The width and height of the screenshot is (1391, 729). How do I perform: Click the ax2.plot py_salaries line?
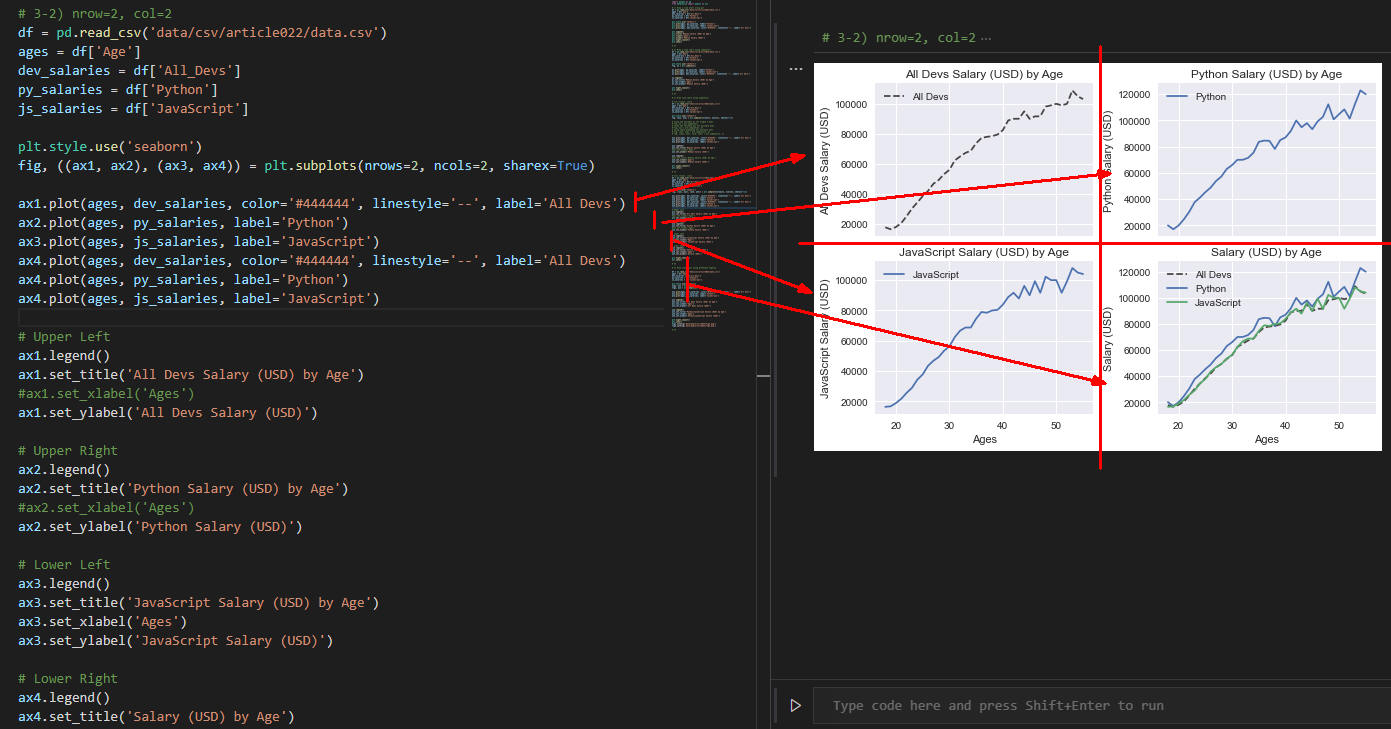(183, 222)
